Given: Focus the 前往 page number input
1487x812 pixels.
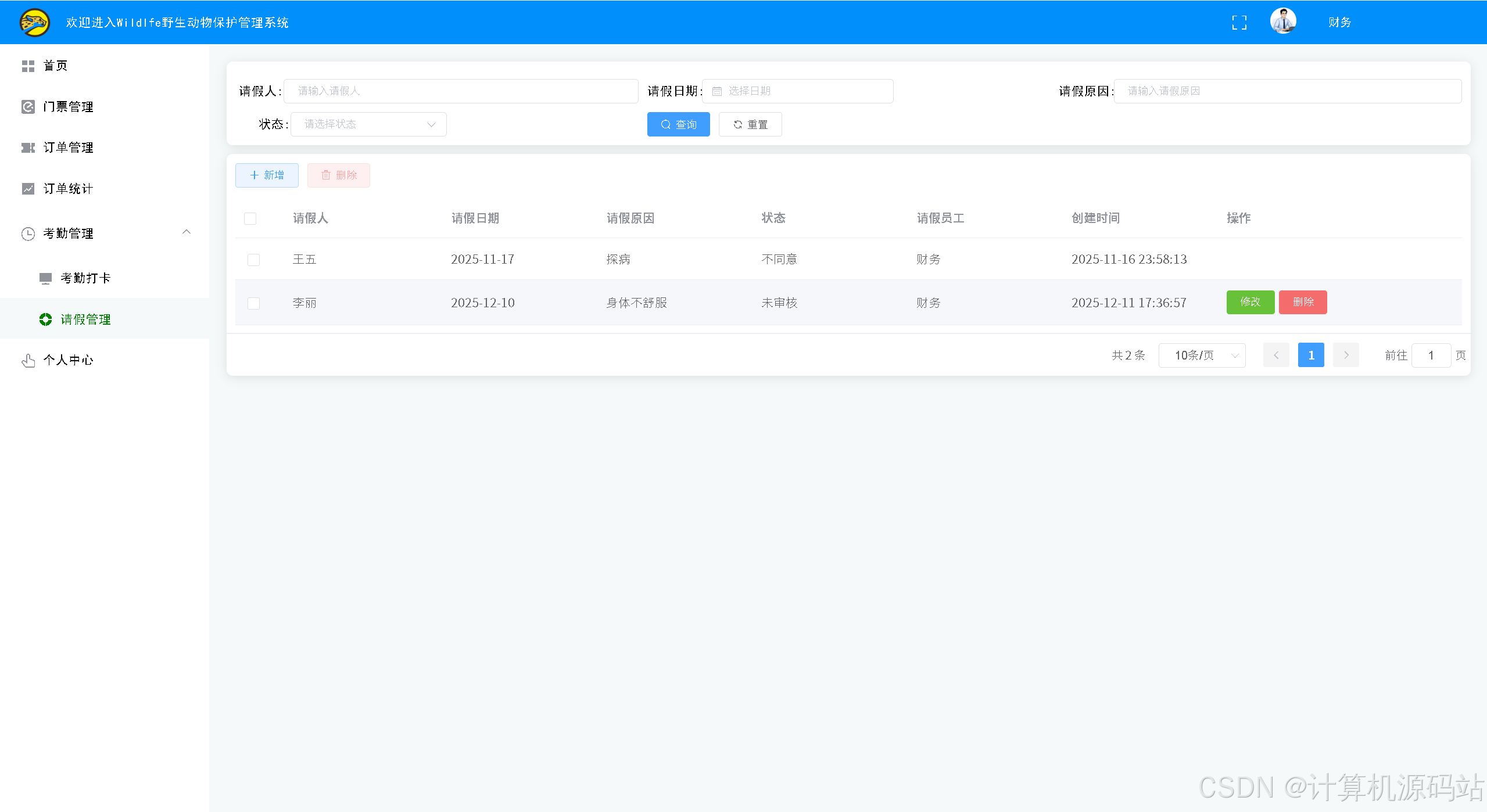Looking at the screenshot, I should coord(1431,355).
